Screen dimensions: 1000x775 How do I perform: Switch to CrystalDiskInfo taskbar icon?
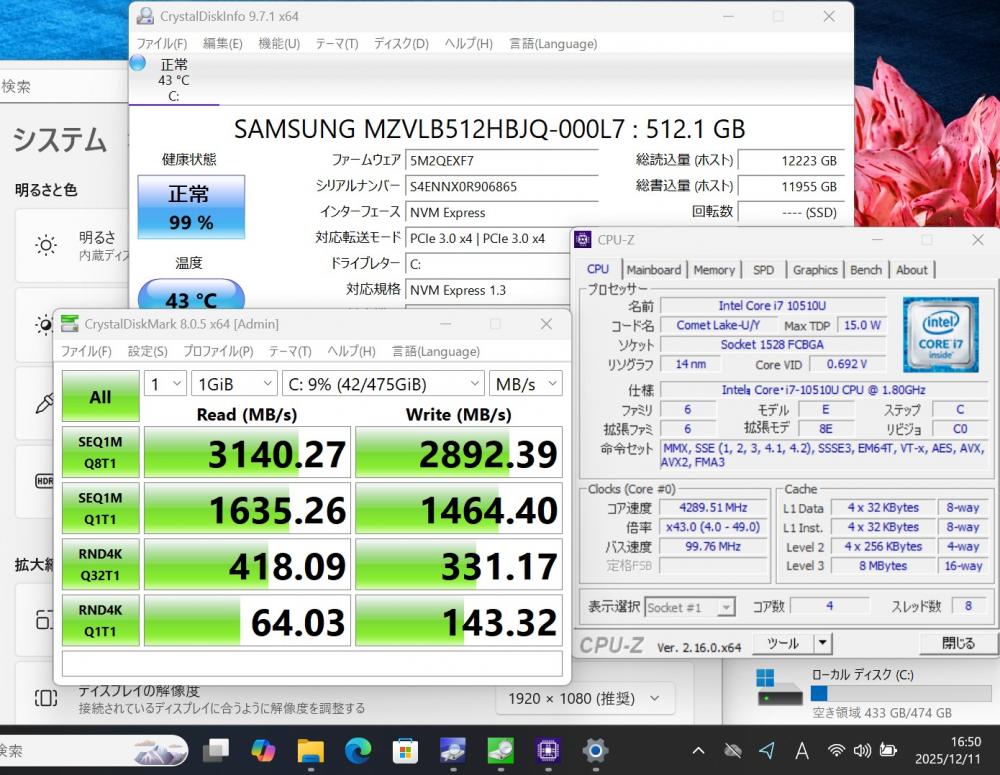point(453,751)
